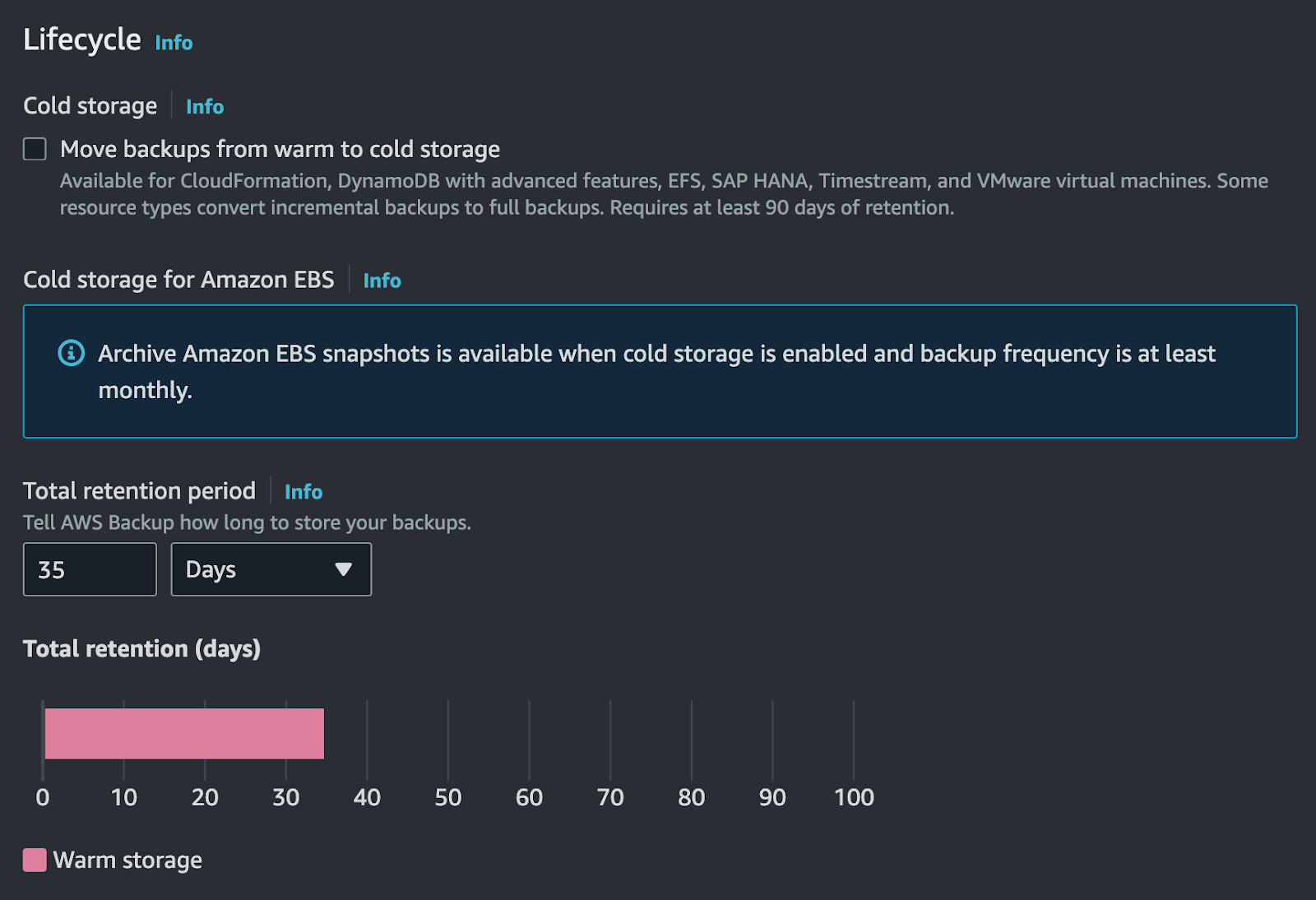Click the Total retention period section heading
Image resolution: width=1316 pixels, height=900 pixels.
click(139, 490)
